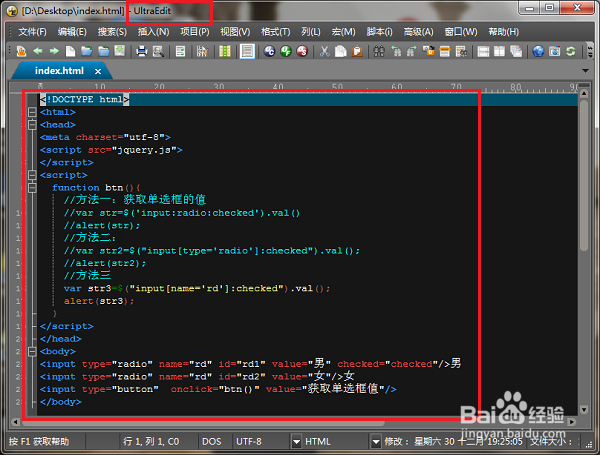
Task: Click the first orange file icon in toolbar
Action: tap(21, 51)
